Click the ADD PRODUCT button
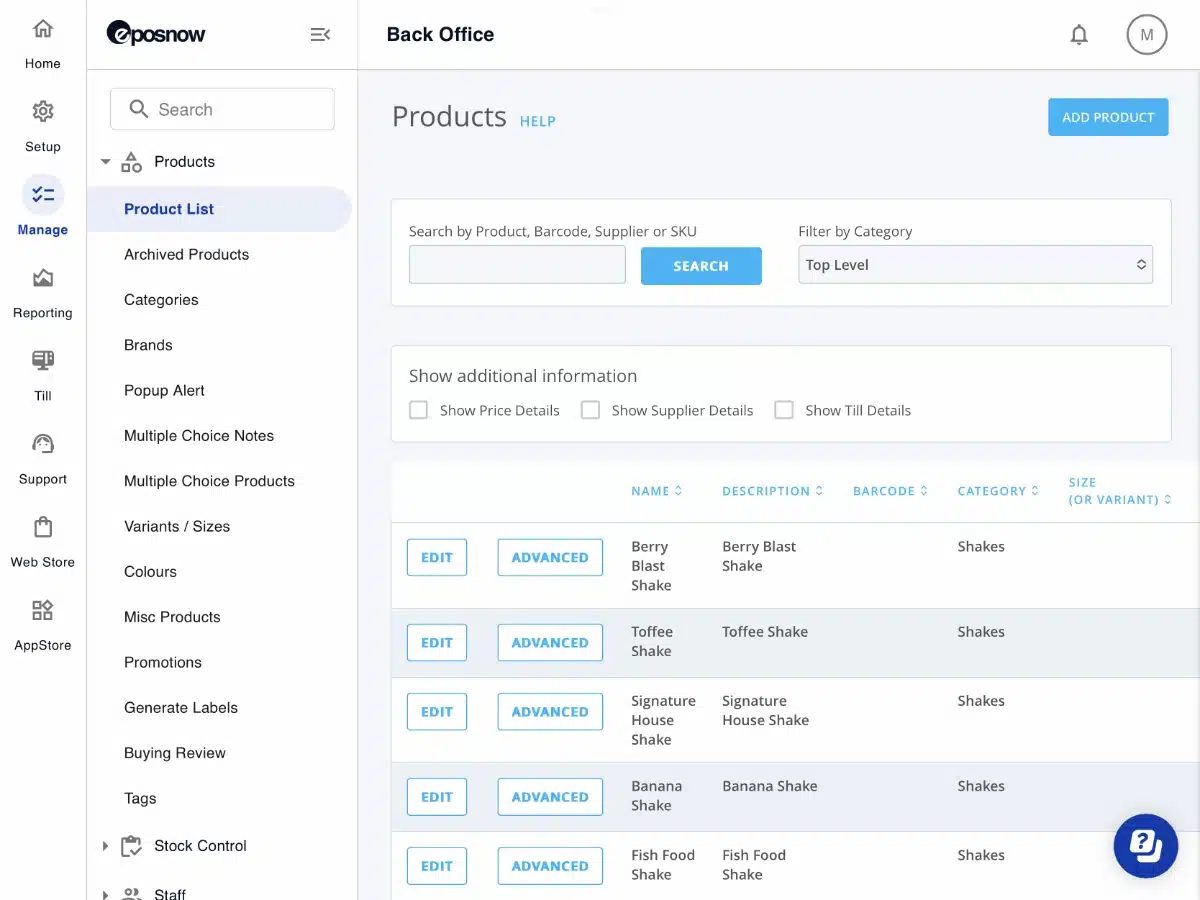Image resolution: width=1200 pixels, height=900 pixels. (x=1108, y=117)
